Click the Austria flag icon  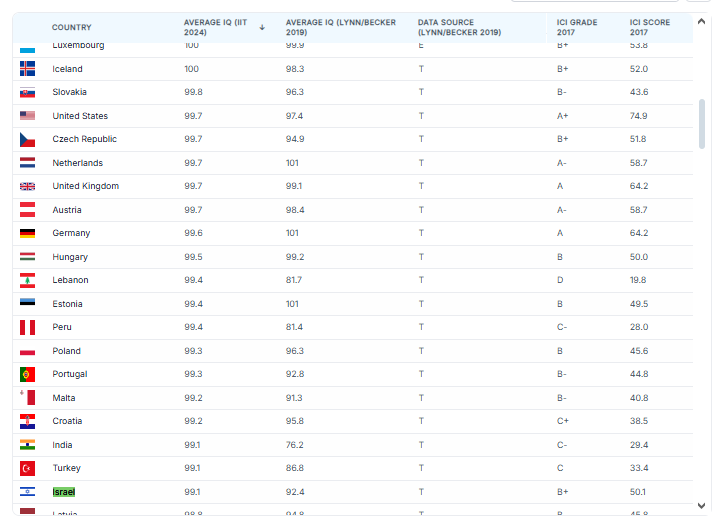[27, 210]
